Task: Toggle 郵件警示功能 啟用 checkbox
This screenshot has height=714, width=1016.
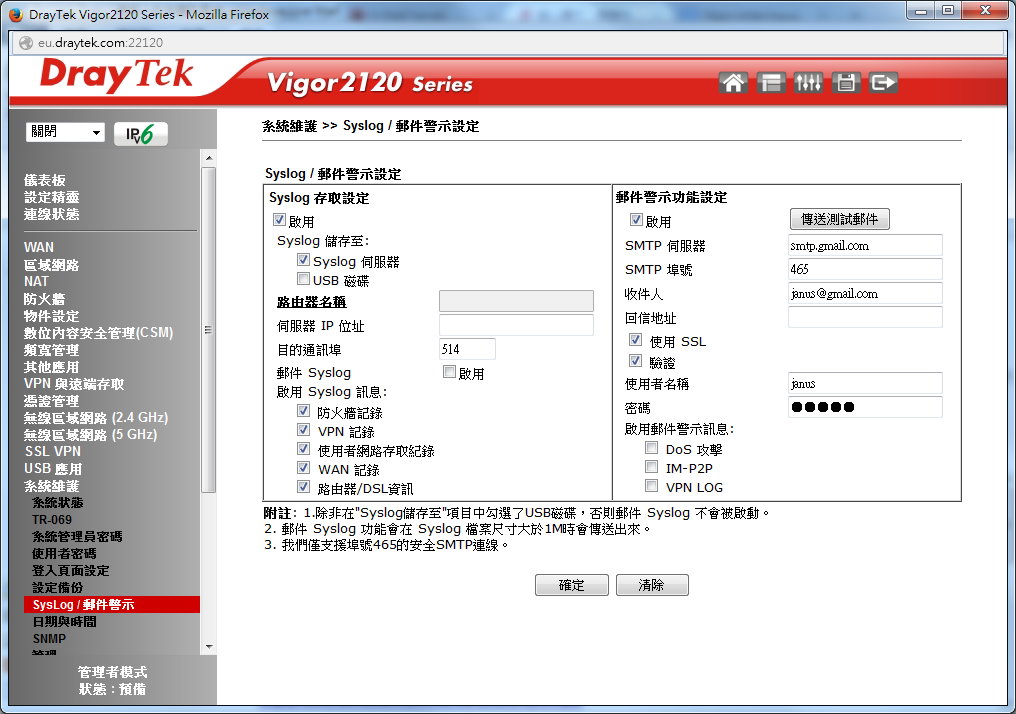Action: (x=636, y=220)
